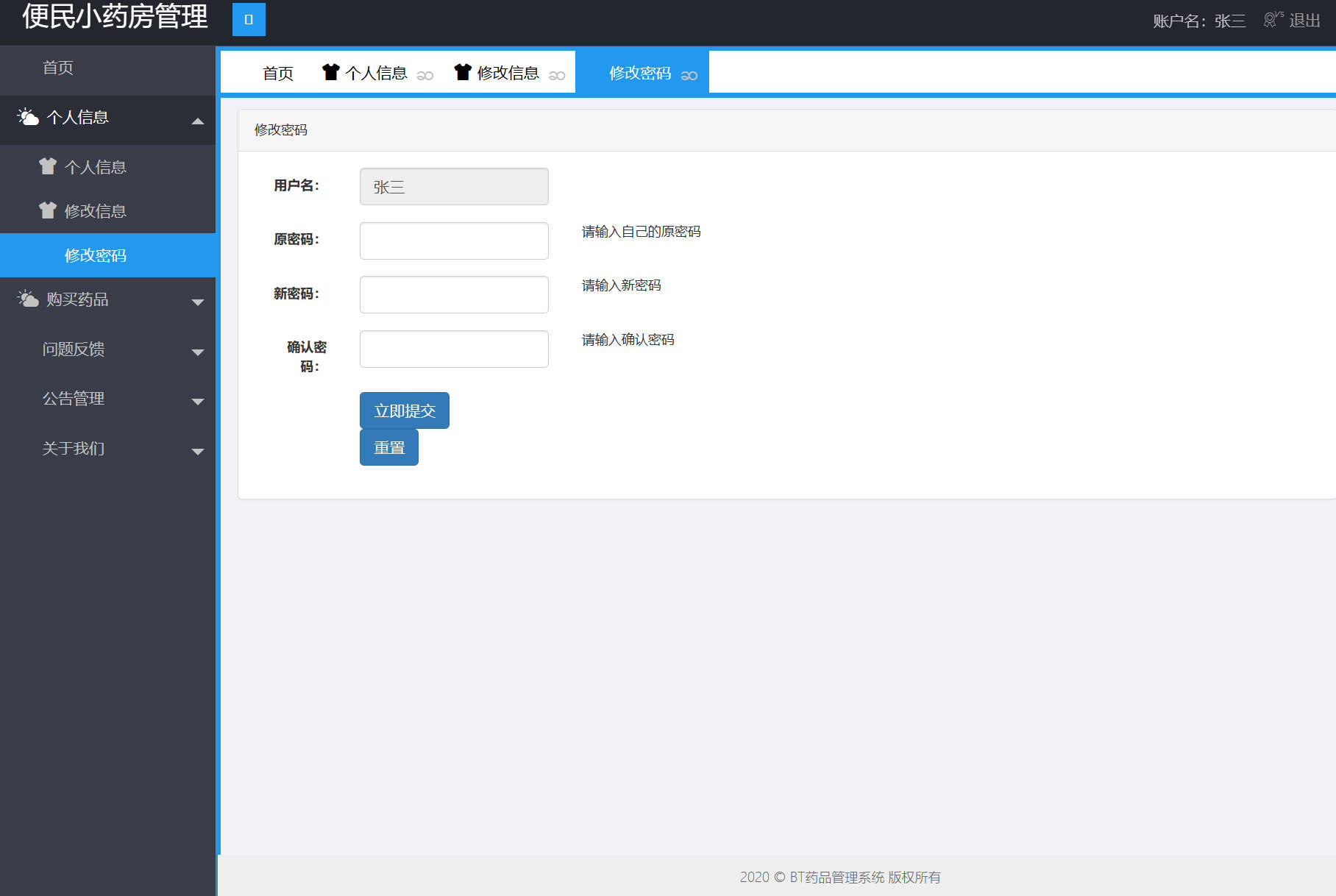Click the badge icon beside 退出
Image resolution: width=1336 pixels, height=896 pixels.
pos(1271,20)
